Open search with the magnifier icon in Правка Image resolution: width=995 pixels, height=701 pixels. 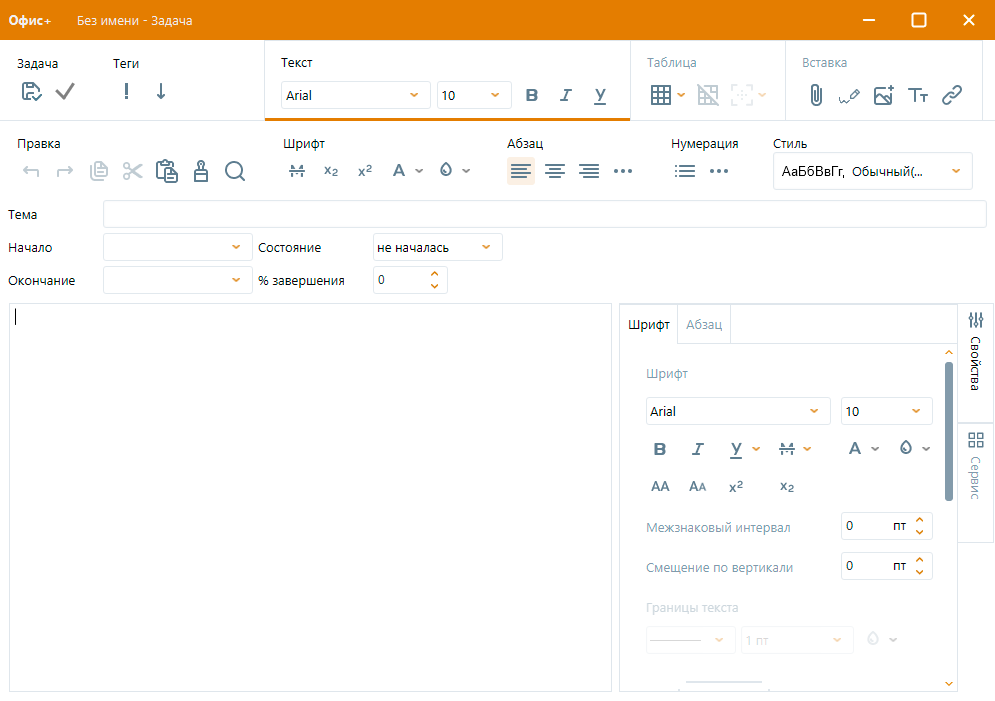click(x=235, y=171)
